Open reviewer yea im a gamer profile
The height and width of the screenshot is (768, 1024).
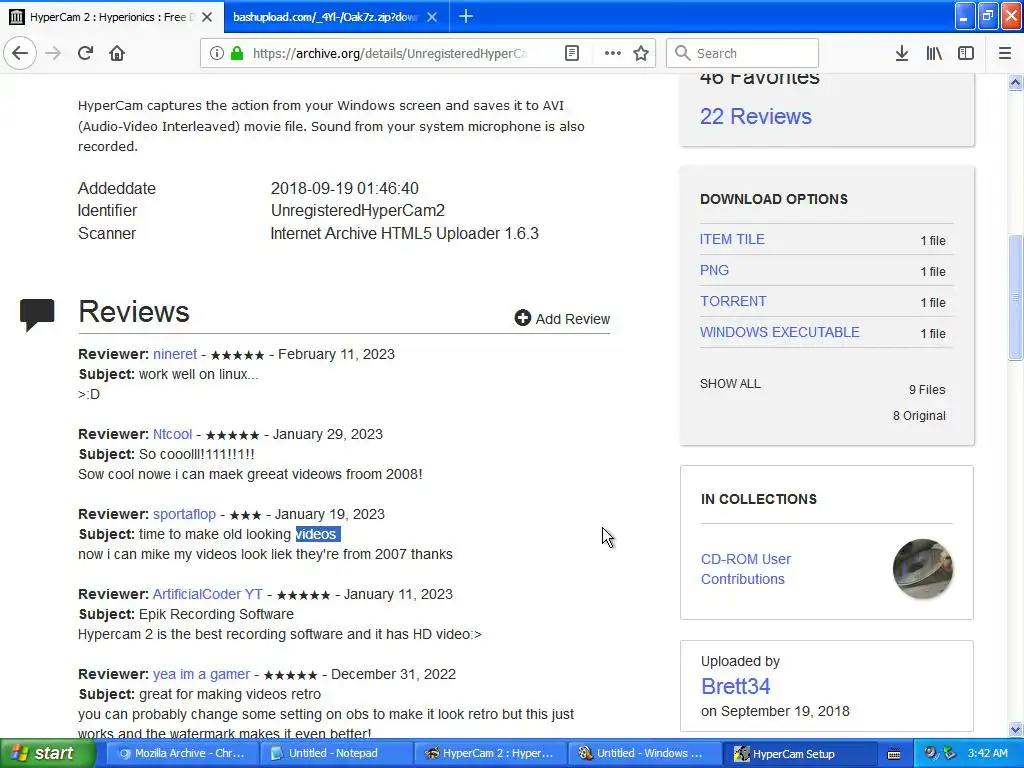[x=201, y=674]
